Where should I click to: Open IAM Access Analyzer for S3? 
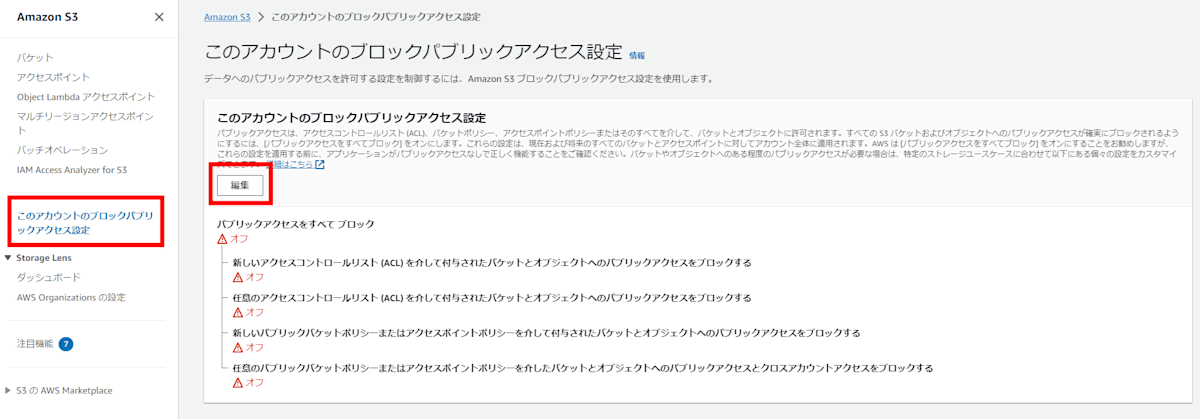pos(72,170)
